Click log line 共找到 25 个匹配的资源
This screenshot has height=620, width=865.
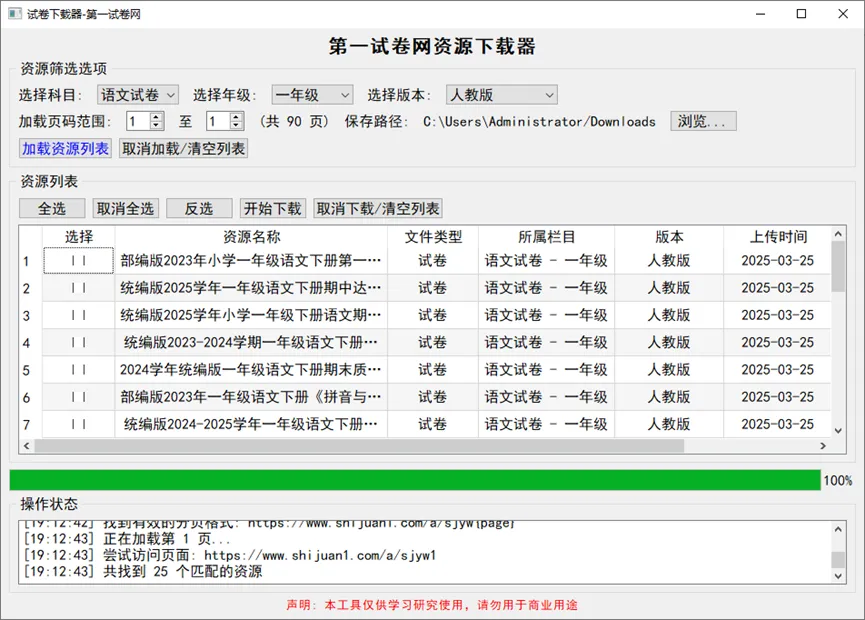tap(143, 571)
